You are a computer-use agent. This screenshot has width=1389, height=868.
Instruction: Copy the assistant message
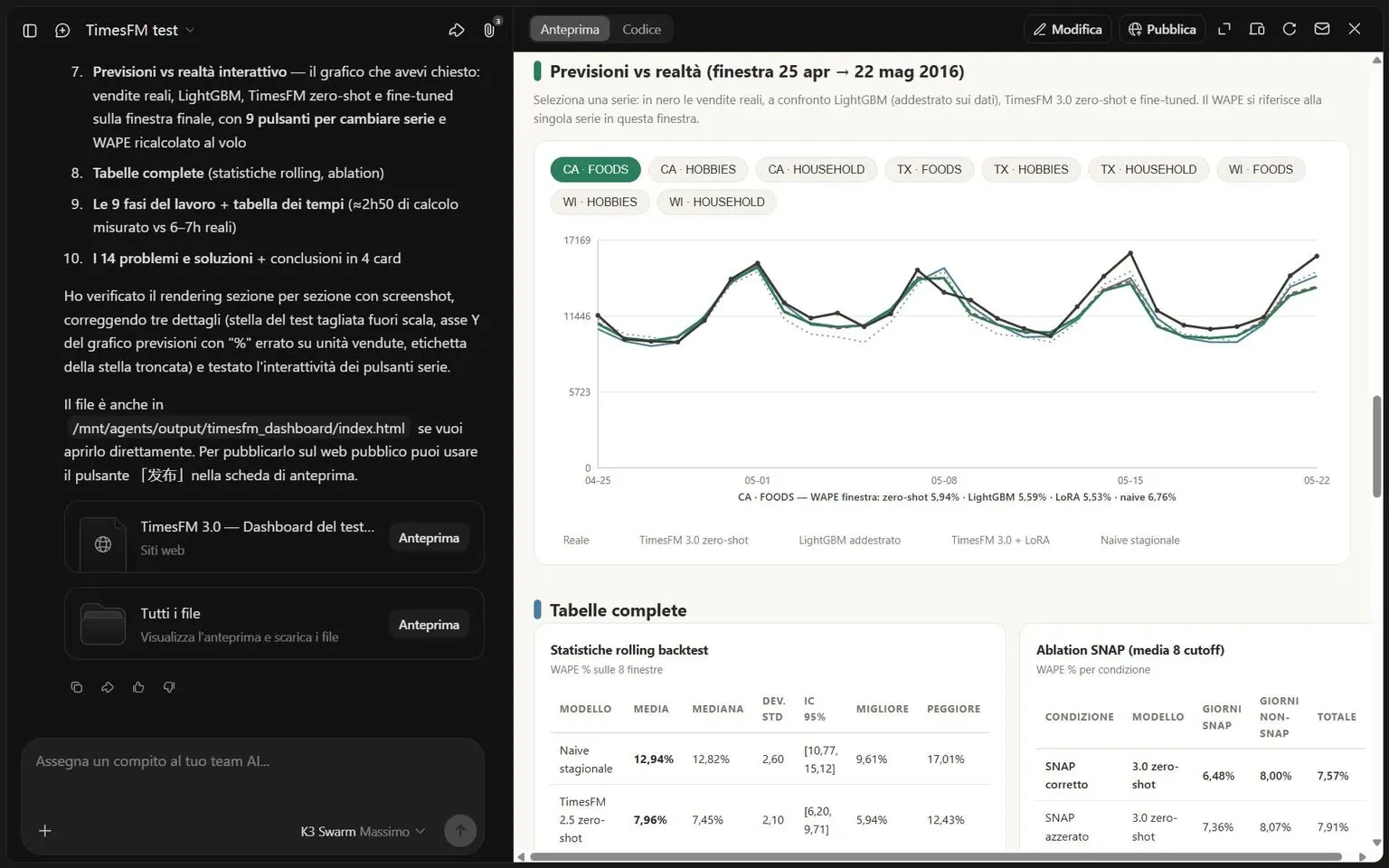[x=77, y=687]
